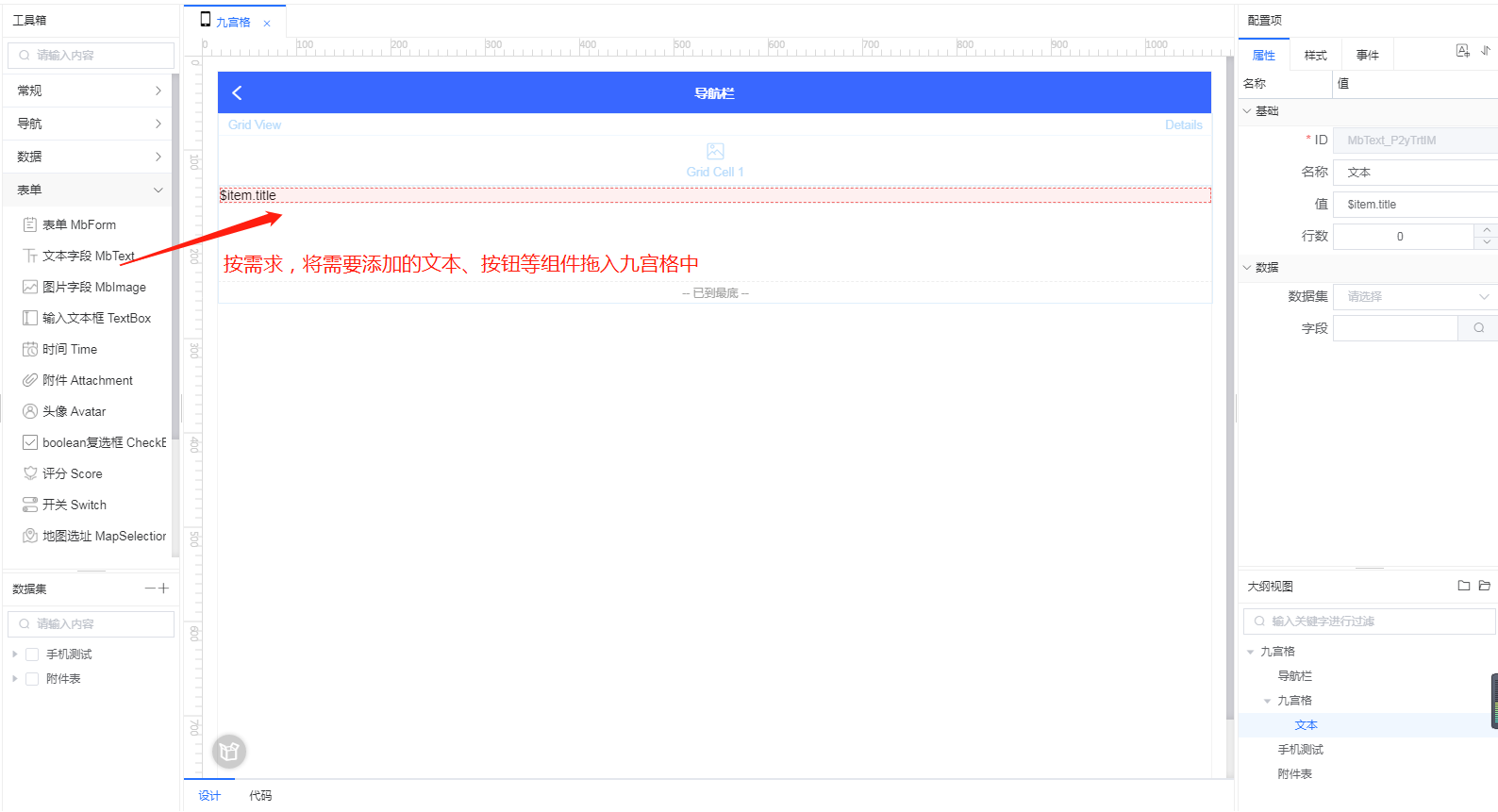Select the MapSelection component
The image size is (1498, 812).
pos(103,536)
